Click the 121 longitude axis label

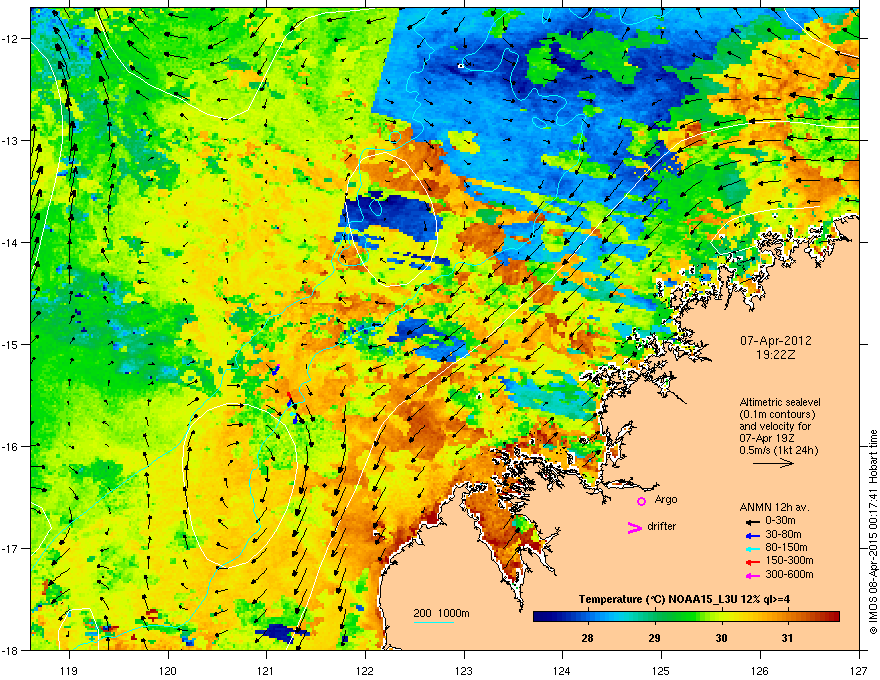click(x=266, y=670)
